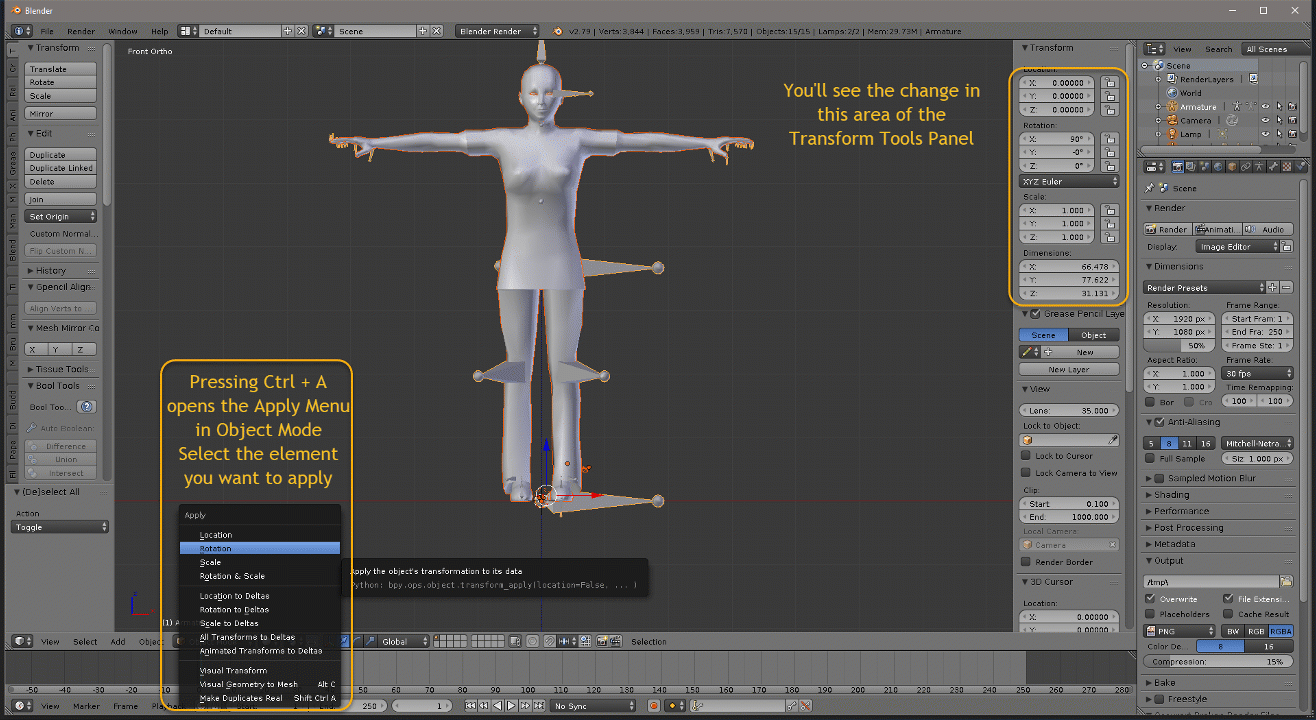The width and height of the screenshot is (1316, 720).
Task: Click the output folder browse icon
Action: 1286,581
